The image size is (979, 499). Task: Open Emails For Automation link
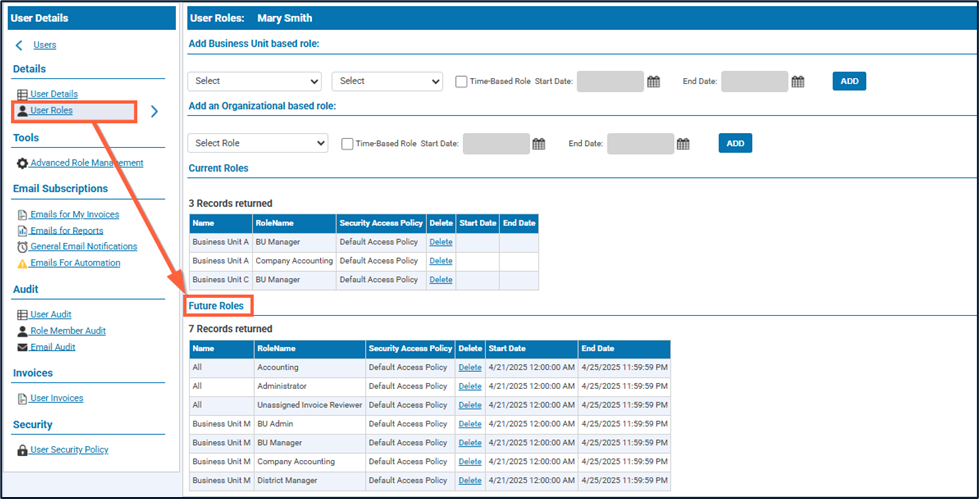(75, 263)
